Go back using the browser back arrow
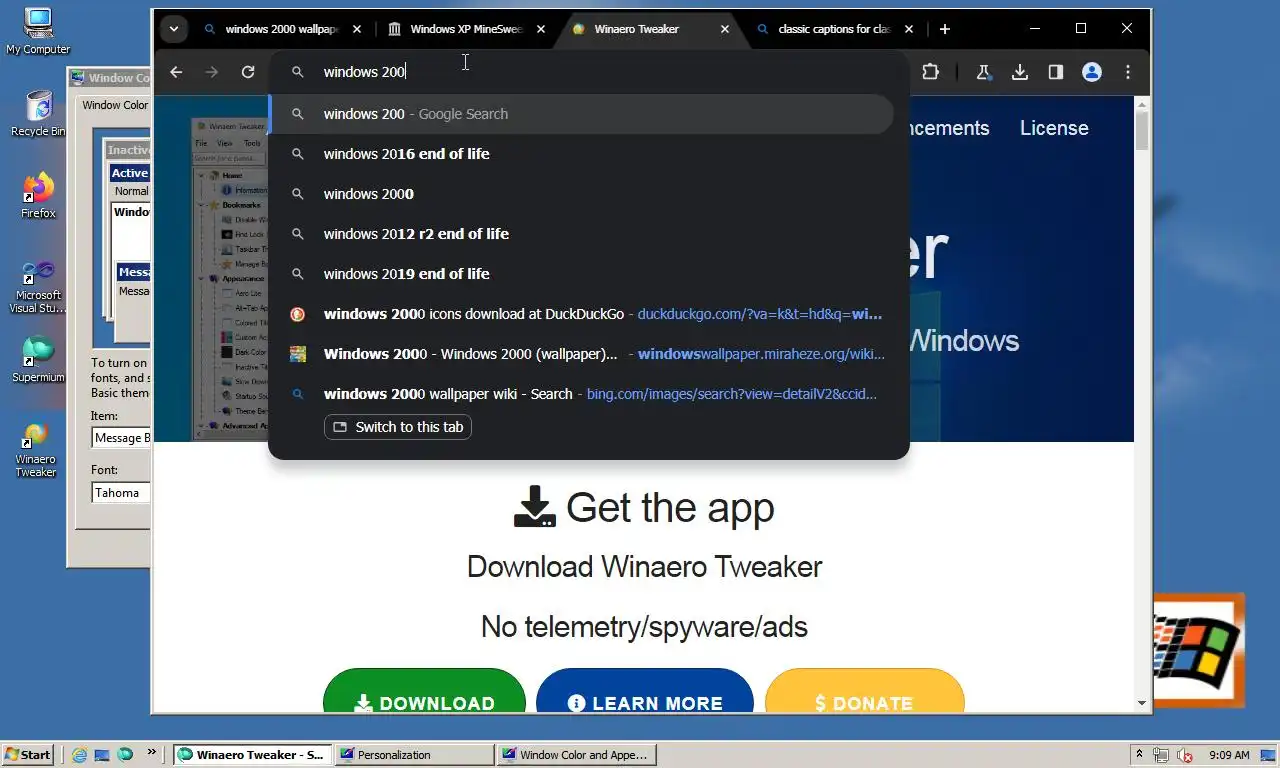 (x=176, y=72)
